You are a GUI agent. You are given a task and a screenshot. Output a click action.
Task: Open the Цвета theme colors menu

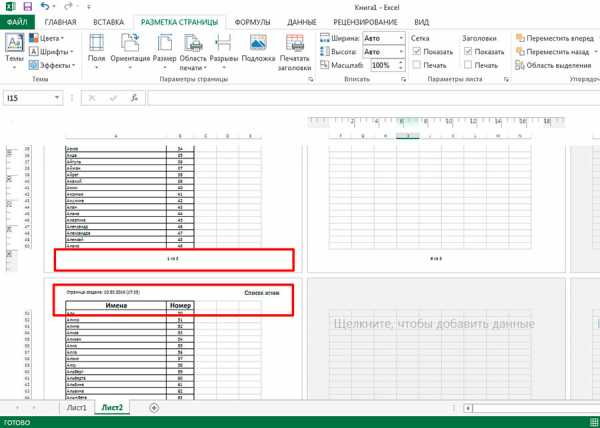(x=47, y=38)
